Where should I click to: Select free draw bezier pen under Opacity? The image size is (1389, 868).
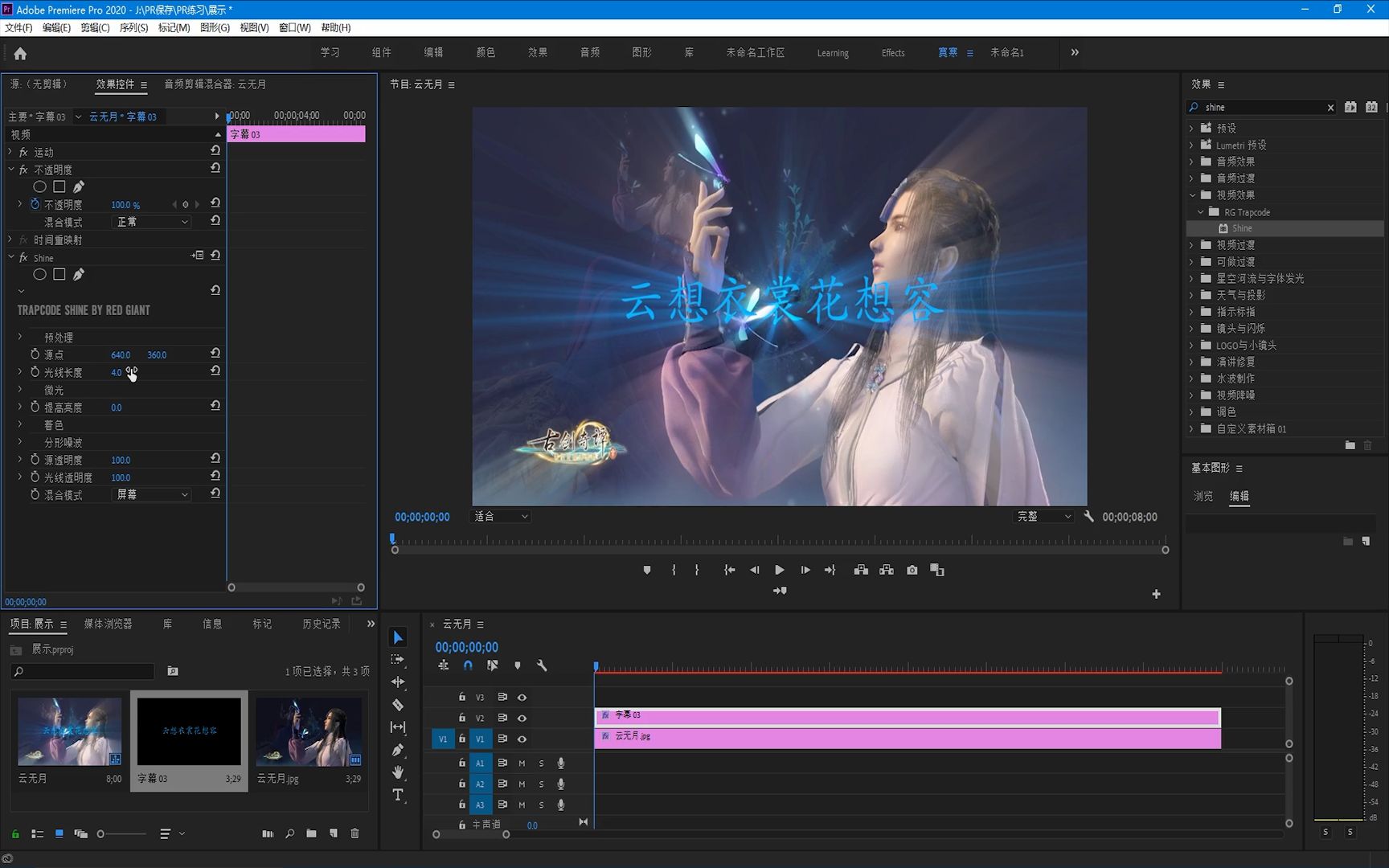point(79,186)
